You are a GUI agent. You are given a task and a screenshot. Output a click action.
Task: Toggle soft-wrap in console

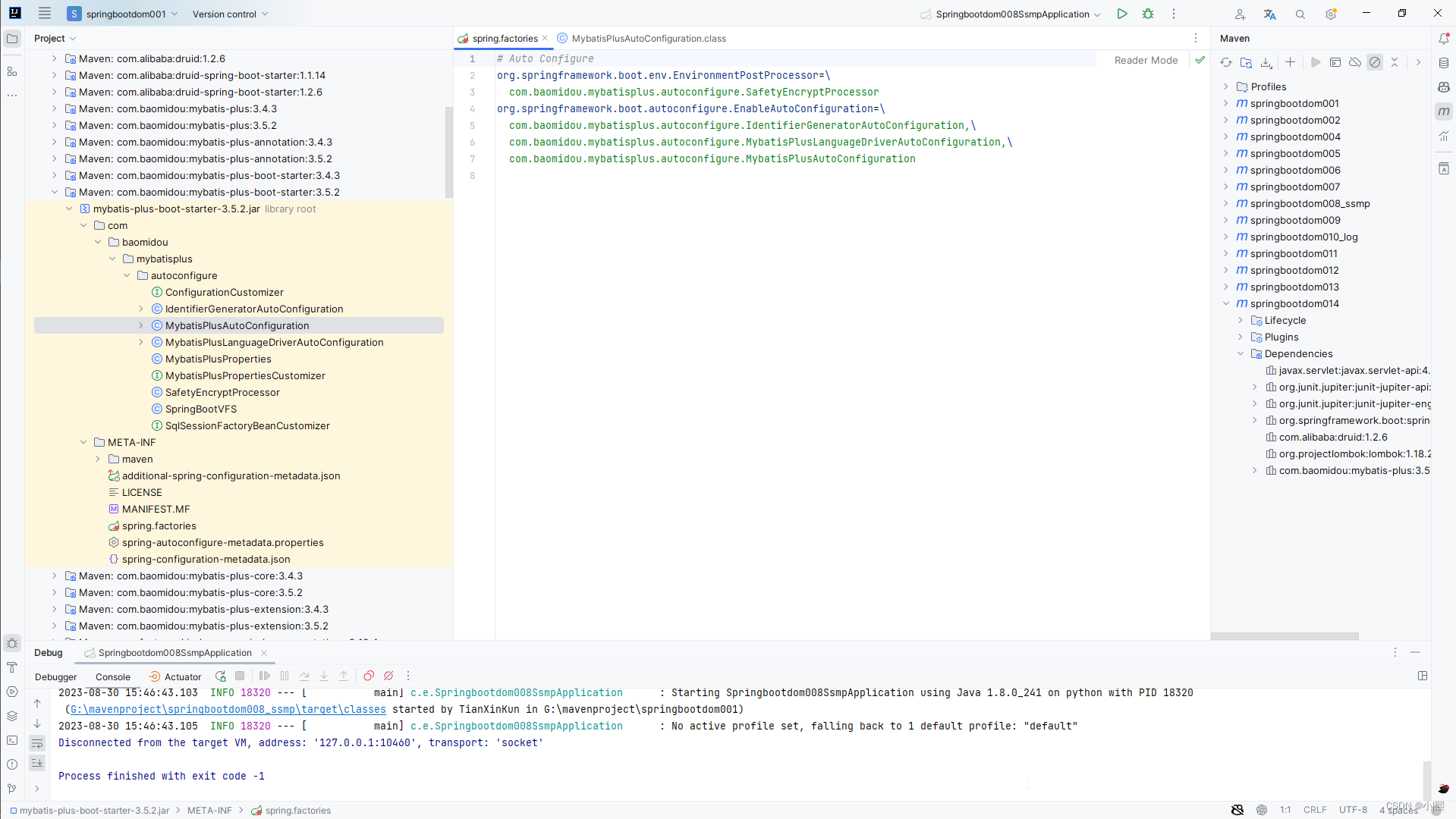pyautogui.click(x=37, y=744)
